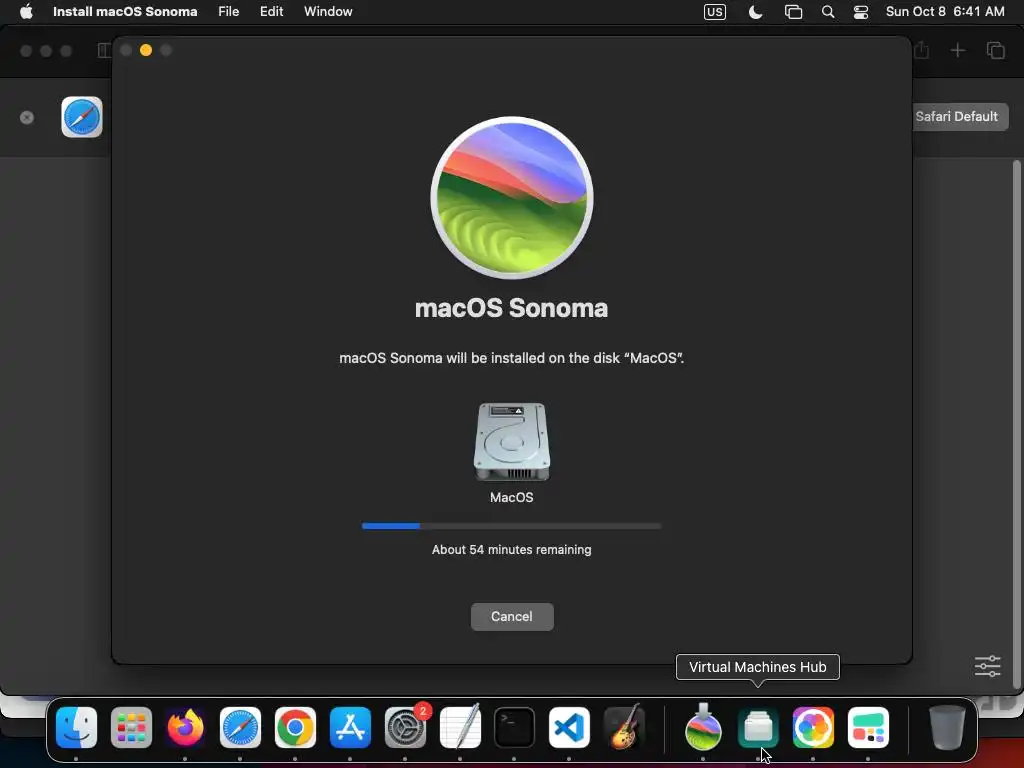The height and width of the screenshot is (768, 1024).
Task: Click the 'macOS Sonoma' heading text
Action: click(511, 308)
